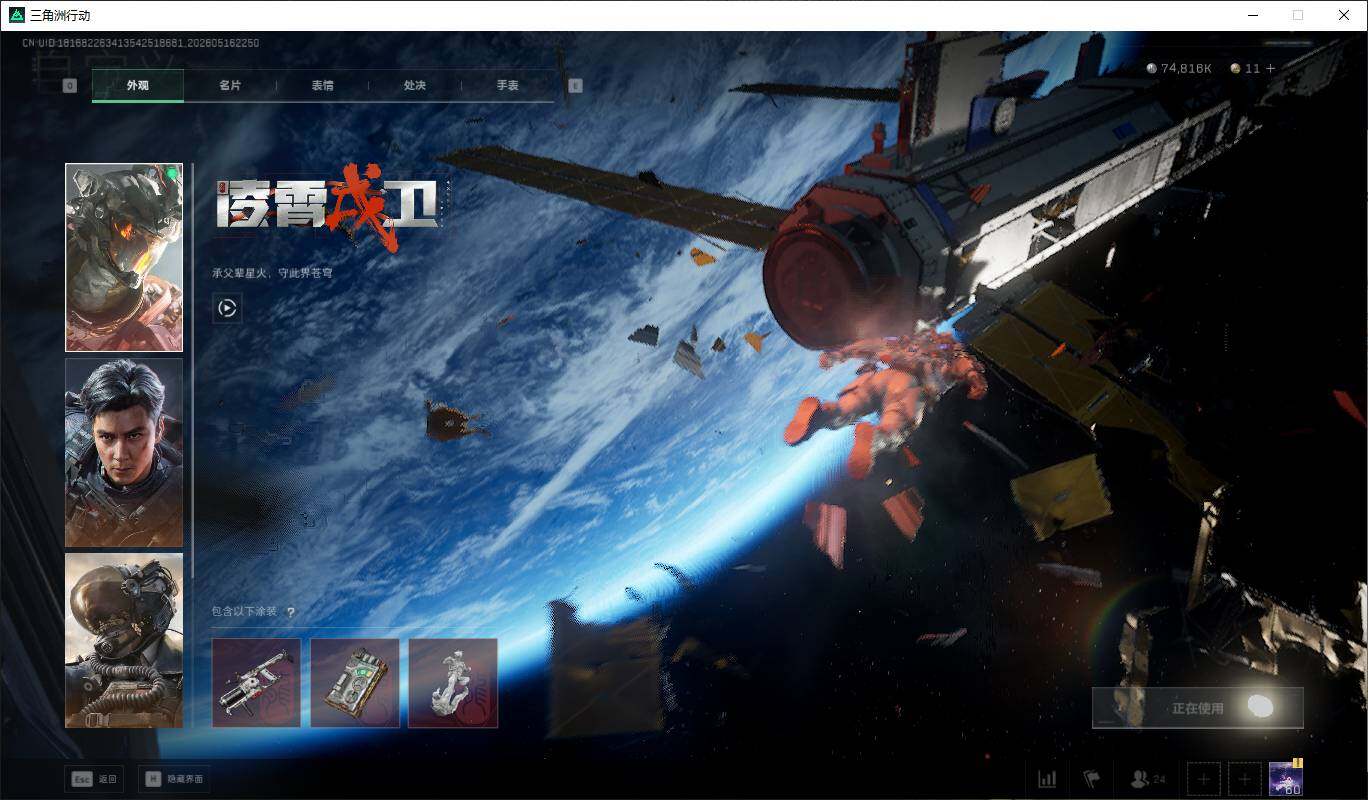This screenshot has width=1368, height=800.
Task: Open the bar chart statistics icon
Action: pyautogui.click(x=1047, y=779)
